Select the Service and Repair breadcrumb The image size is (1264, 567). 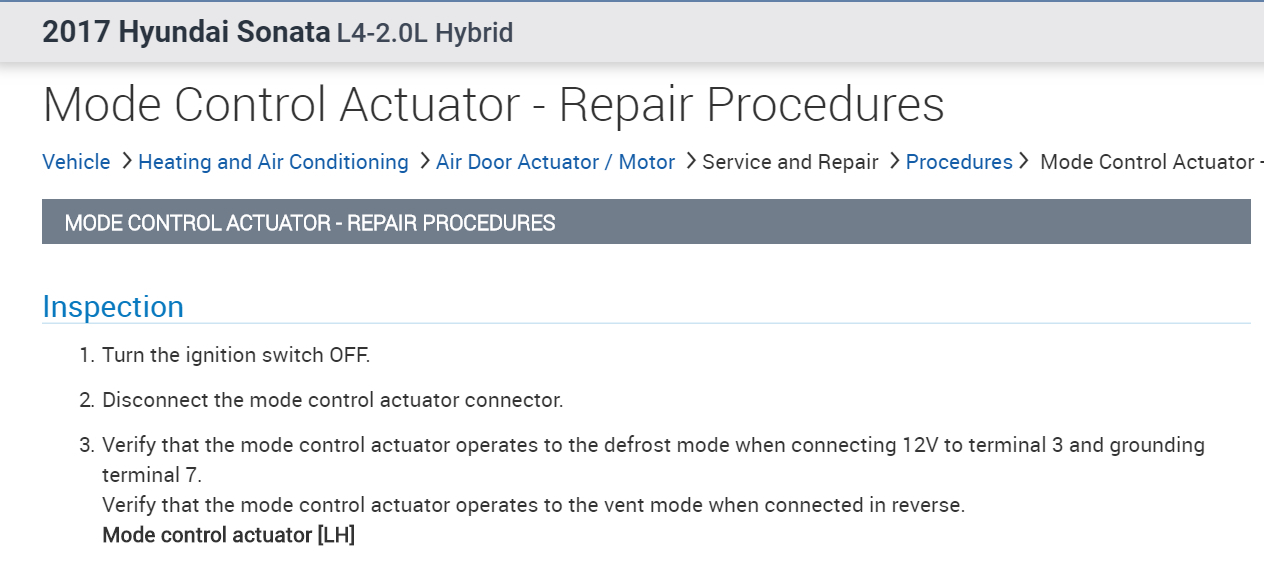coord(790,162)
